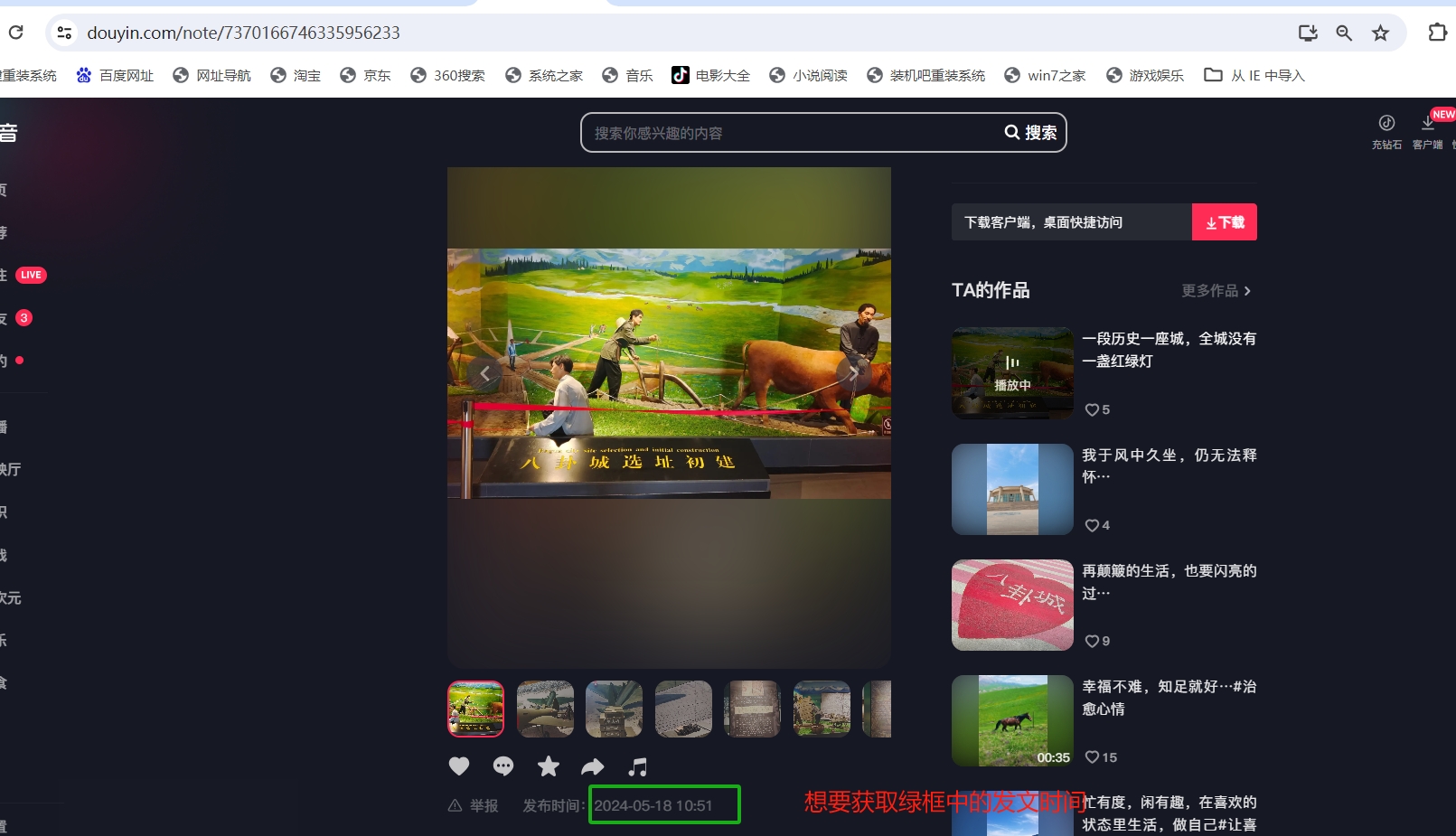Open the 充钻石 recharge icon
The height and width of the screenshot is (836, 1456).
[1386, 131]
